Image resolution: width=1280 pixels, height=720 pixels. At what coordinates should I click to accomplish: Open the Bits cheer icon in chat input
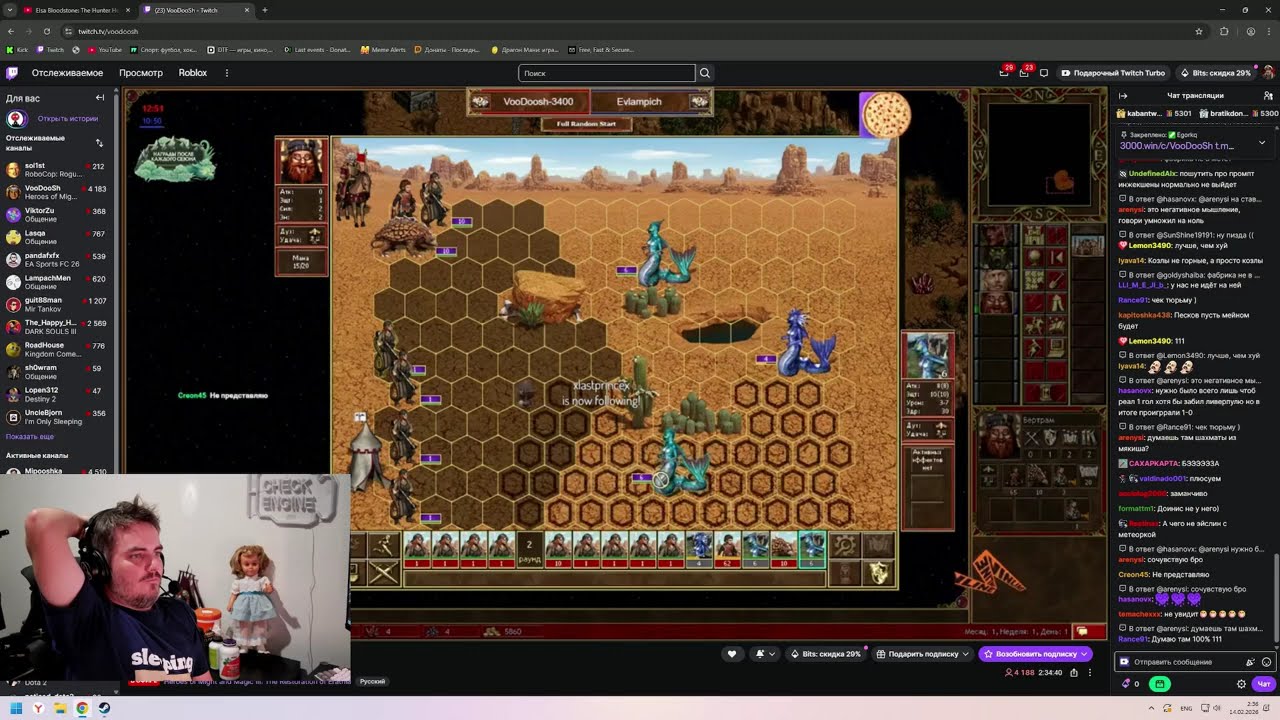coord(1250,662)
